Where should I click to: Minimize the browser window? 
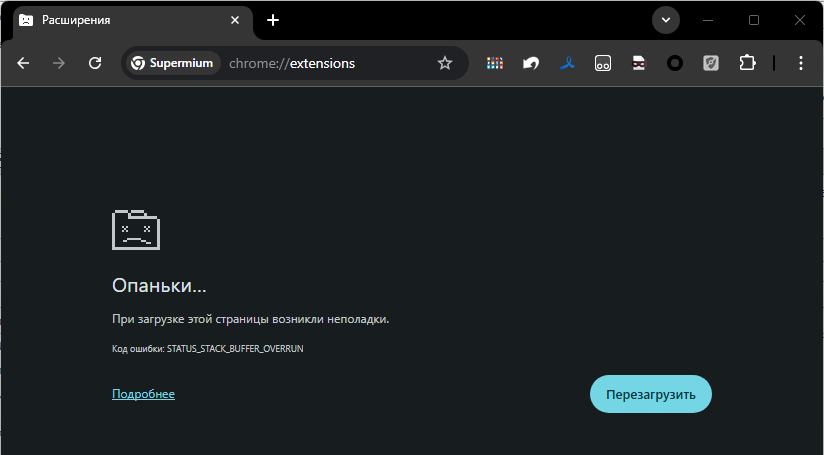point(708,20)
